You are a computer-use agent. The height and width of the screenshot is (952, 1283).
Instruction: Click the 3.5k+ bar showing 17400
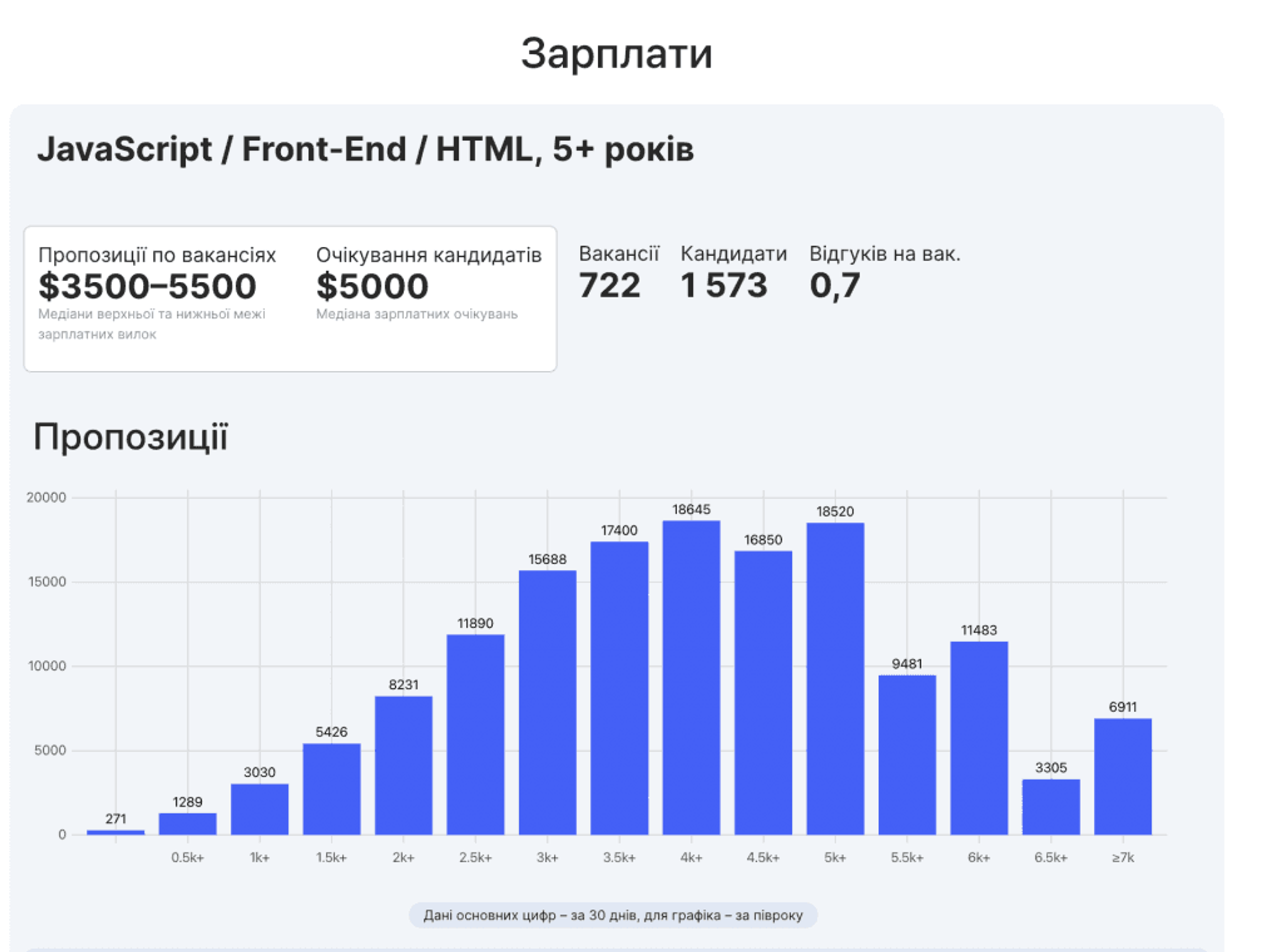619,688
